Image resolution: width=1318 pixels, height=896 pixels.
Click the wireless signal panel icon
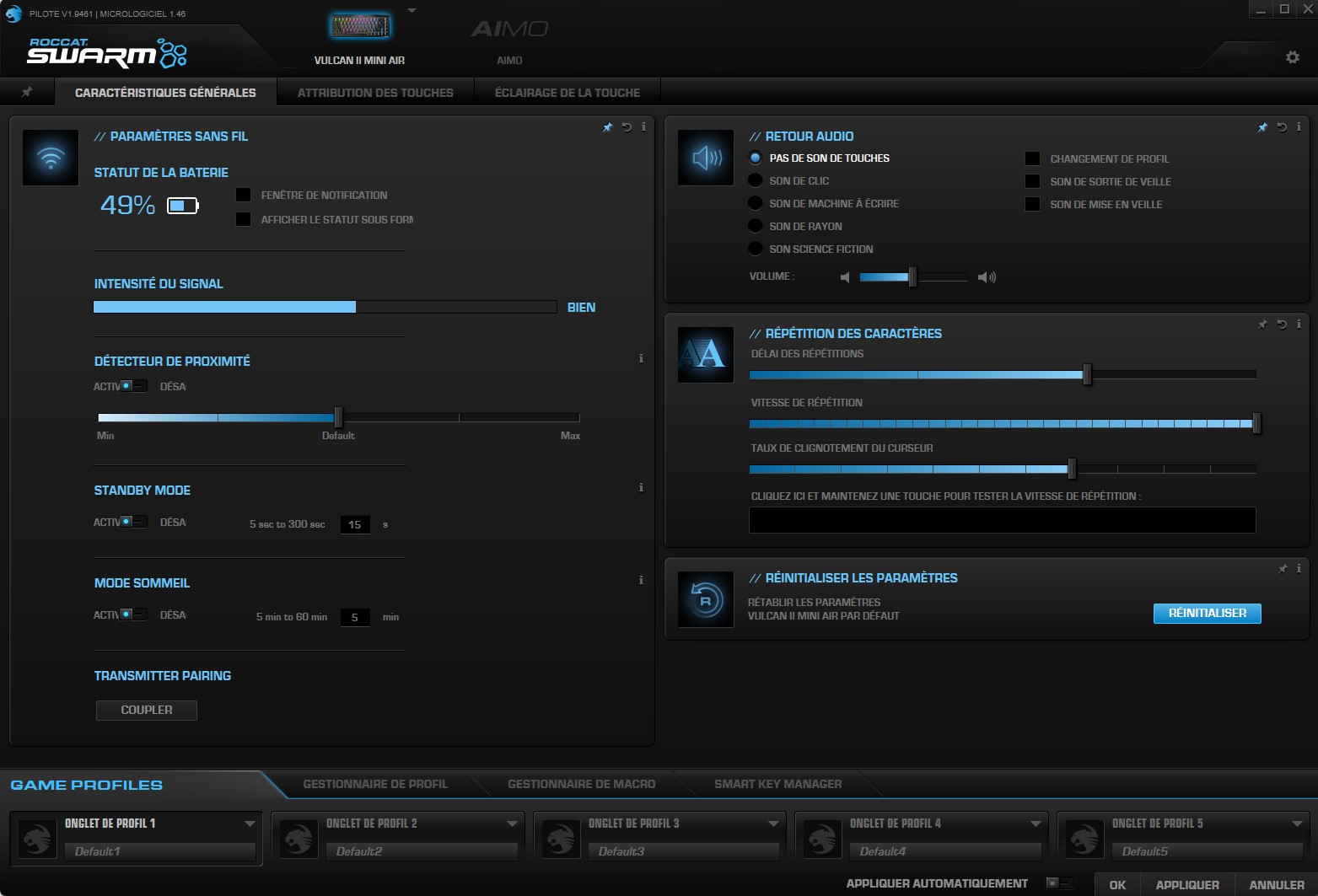click(x=51, y=158)
